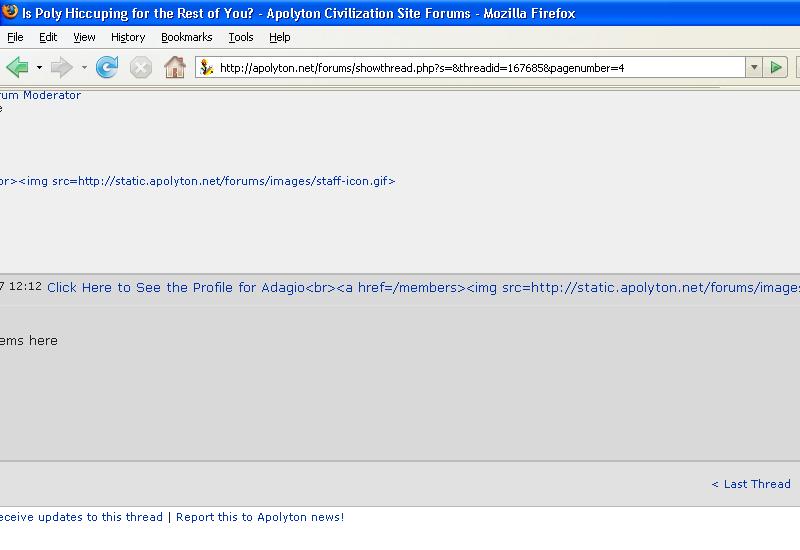Click "Report this to Apolyton news!" link

[x=260, y=517]
